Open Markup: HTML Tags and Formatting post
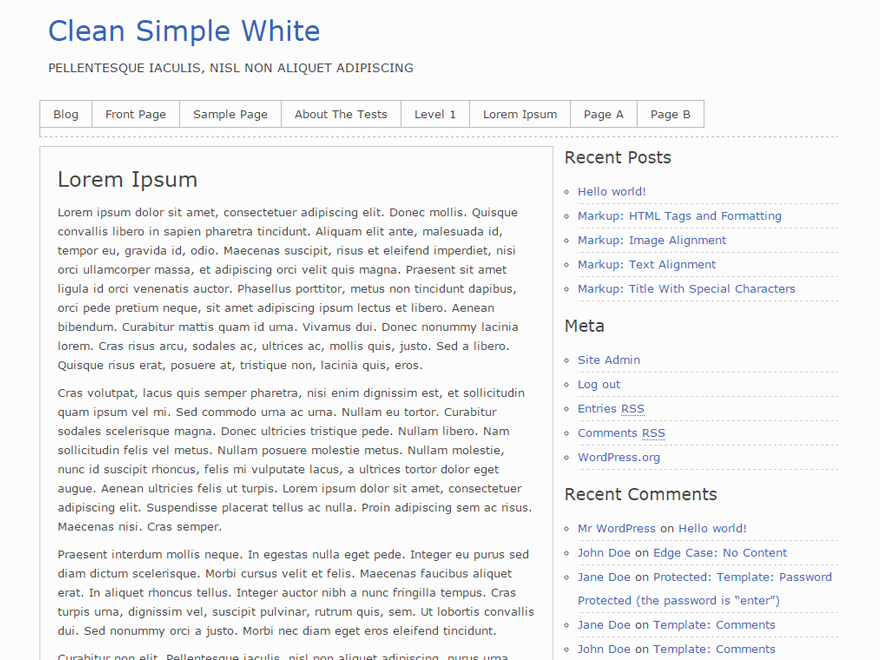 click(x=680, y=215)
